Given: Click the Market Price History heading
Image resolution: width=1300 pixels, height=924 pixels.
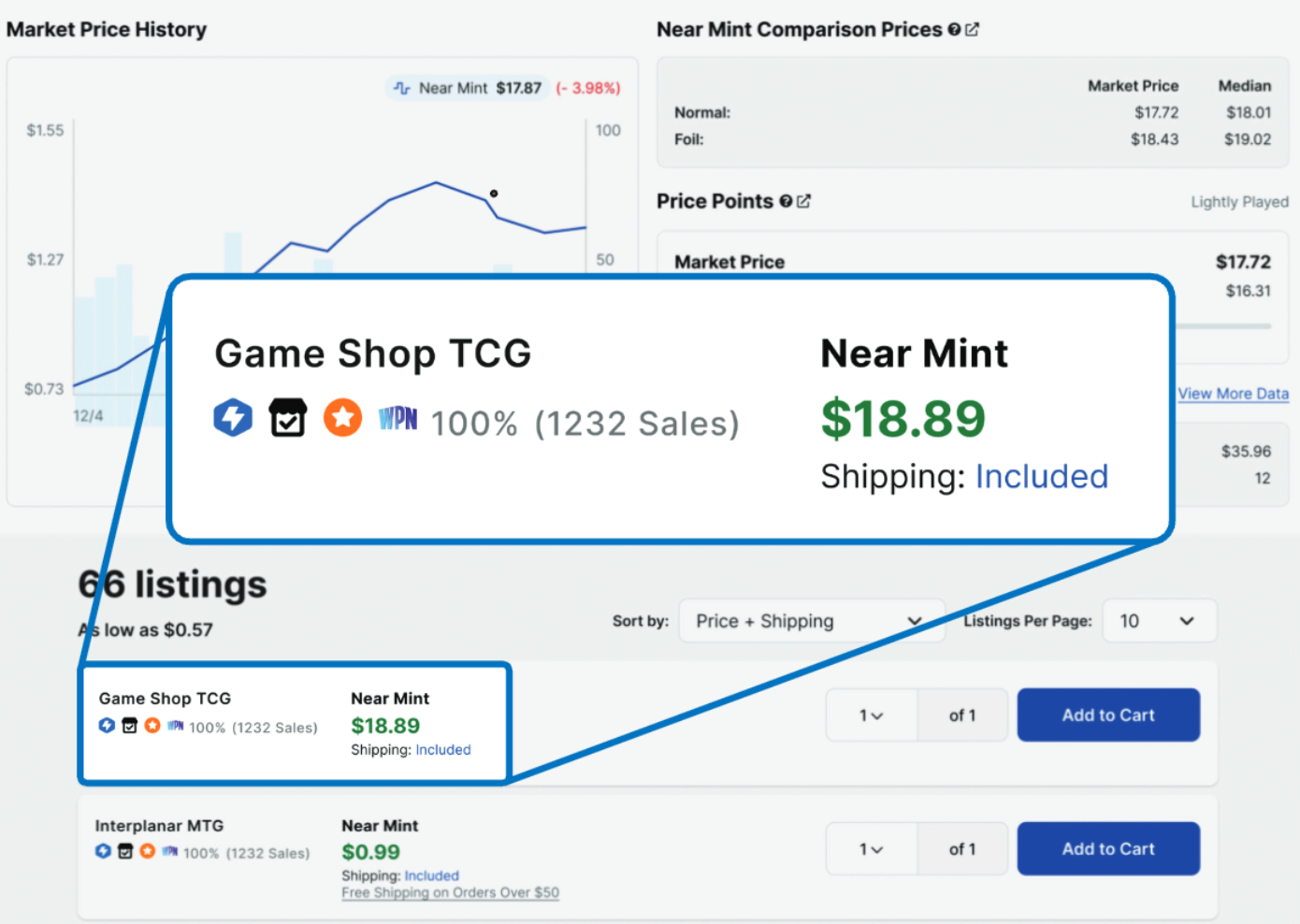Looking at the screenshot, I should coord(106,29).
